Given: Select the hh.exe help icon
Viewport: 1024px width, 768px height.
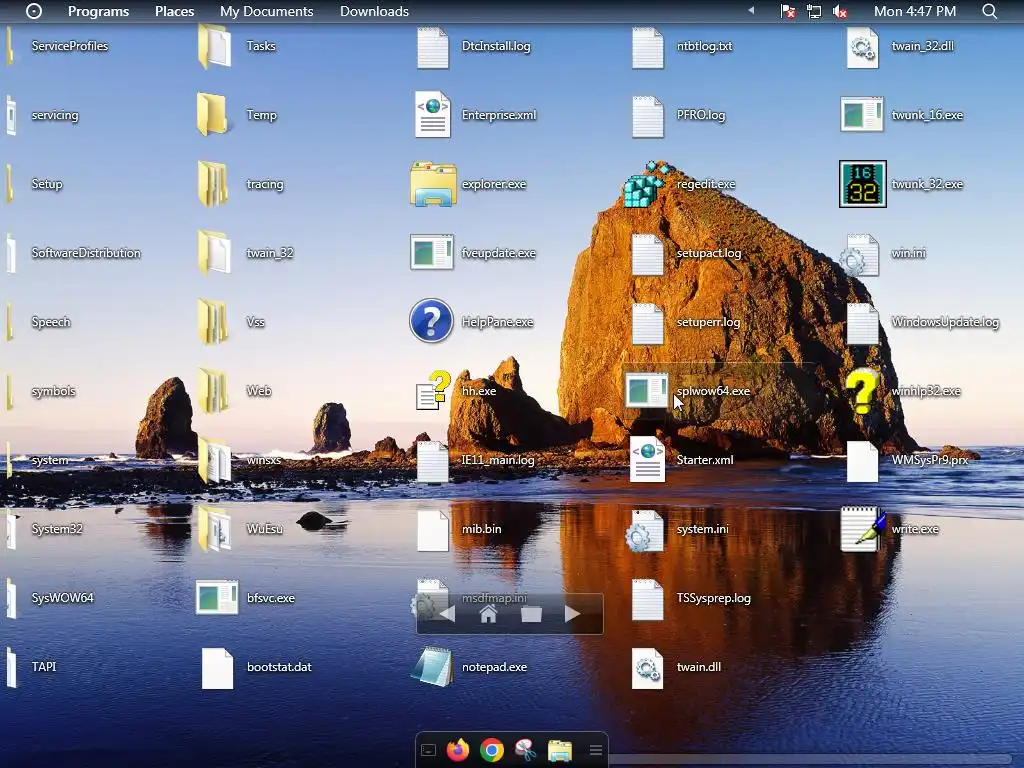Looking at the screenshot, I should coord(434,391).
